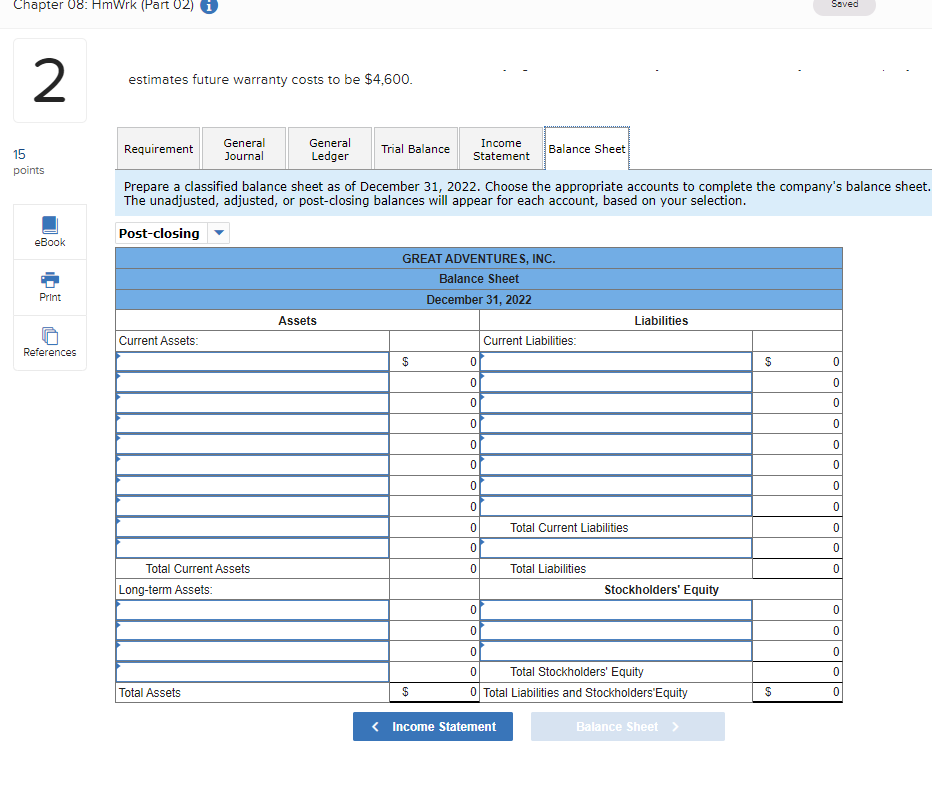
Task: Select last Long-term Assets account field
Action: (x=253, y=672)
